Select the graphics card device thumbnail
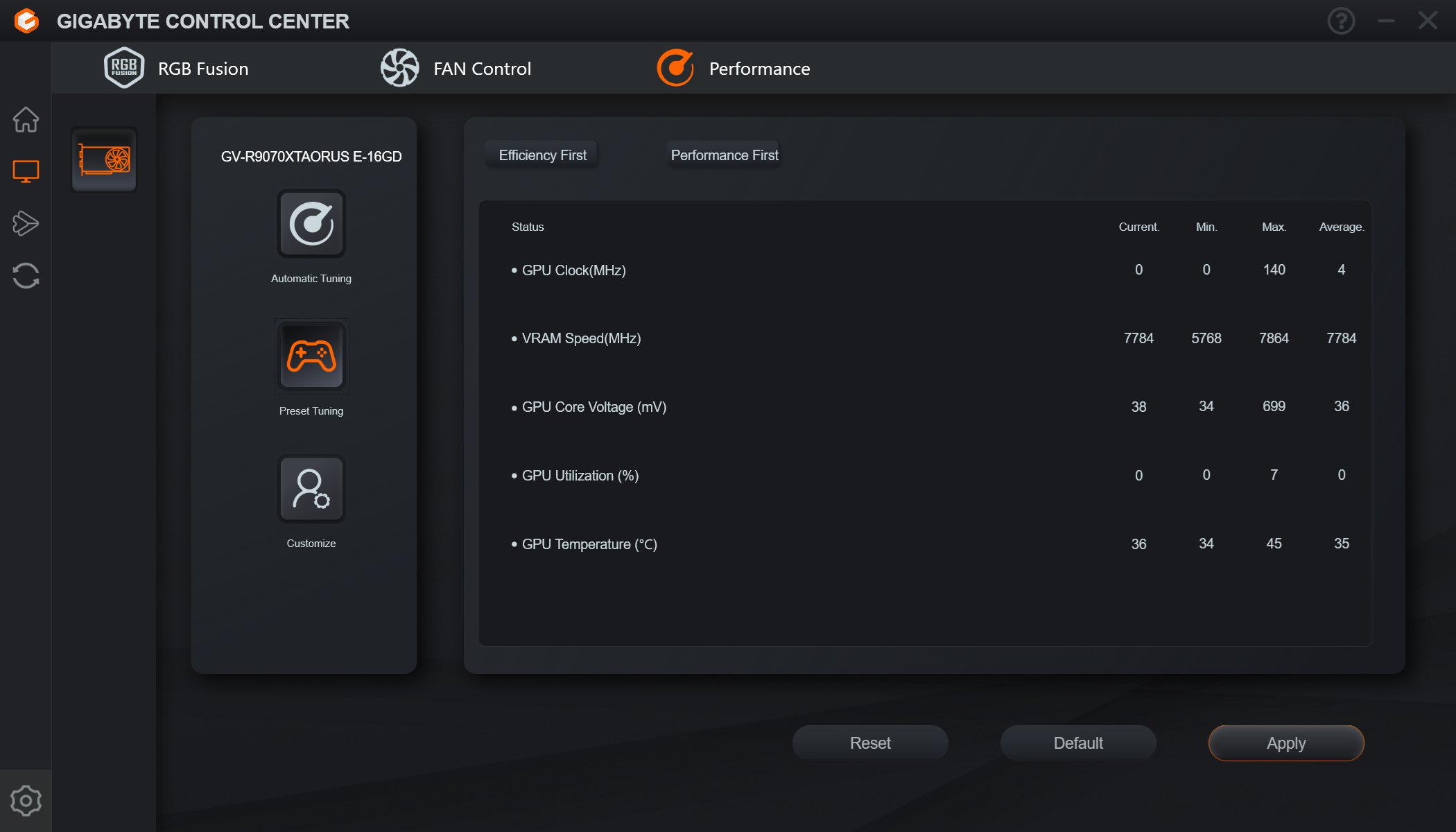Image resolution: width=1456 pixels, height=832 pixels. pos(104,160)
